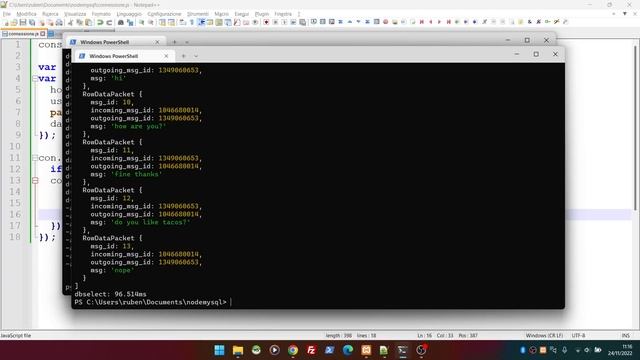The width and height of the screenshot is (640, 360).
Task: Start macro recording with red dot icon
Action: point(266,22)
